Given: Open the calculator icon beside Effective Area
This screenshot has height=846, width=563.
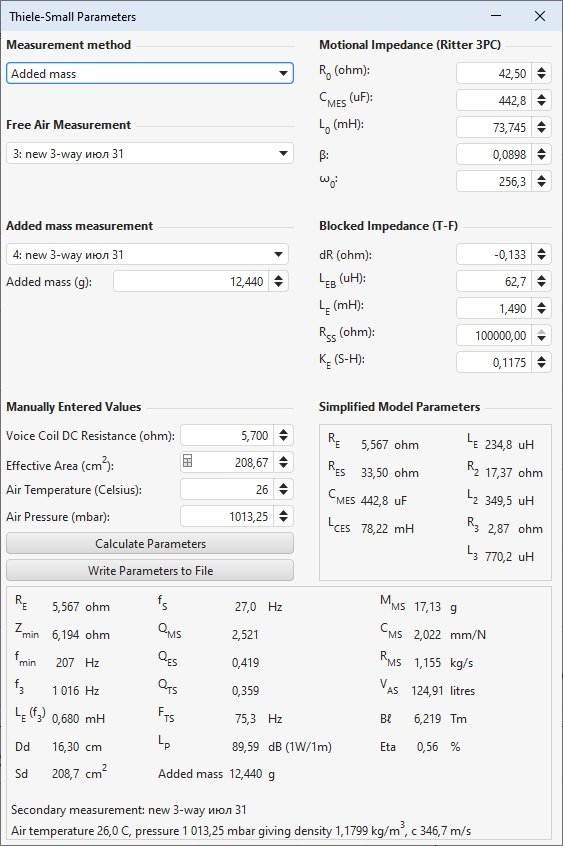Looking at the screenshot, I should tap(187, 461).
